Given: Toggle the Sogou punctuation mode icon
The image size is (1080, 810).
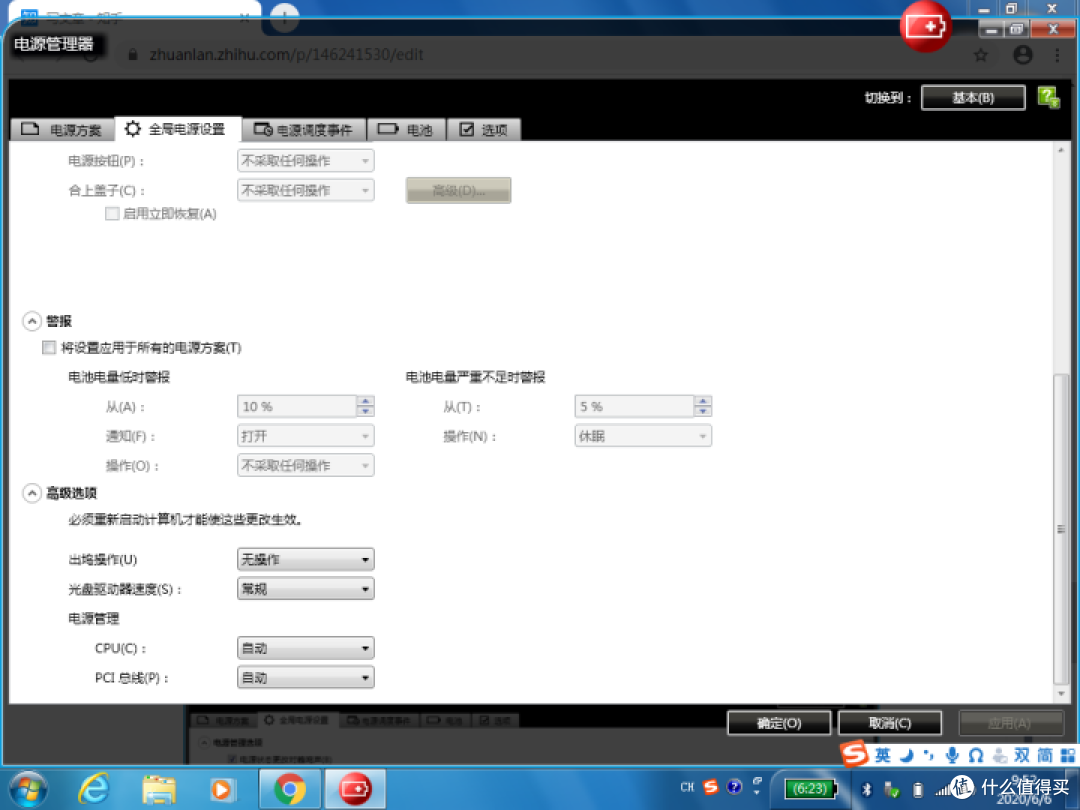Looking at the screenshot, I should (929, 756).
